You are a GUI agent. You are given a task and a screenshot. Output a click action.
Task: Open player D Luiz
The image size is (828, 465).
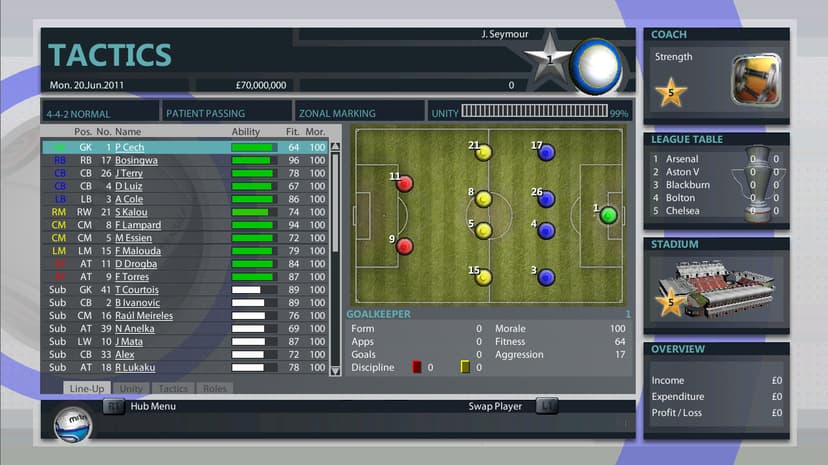[x=128, y=186]
